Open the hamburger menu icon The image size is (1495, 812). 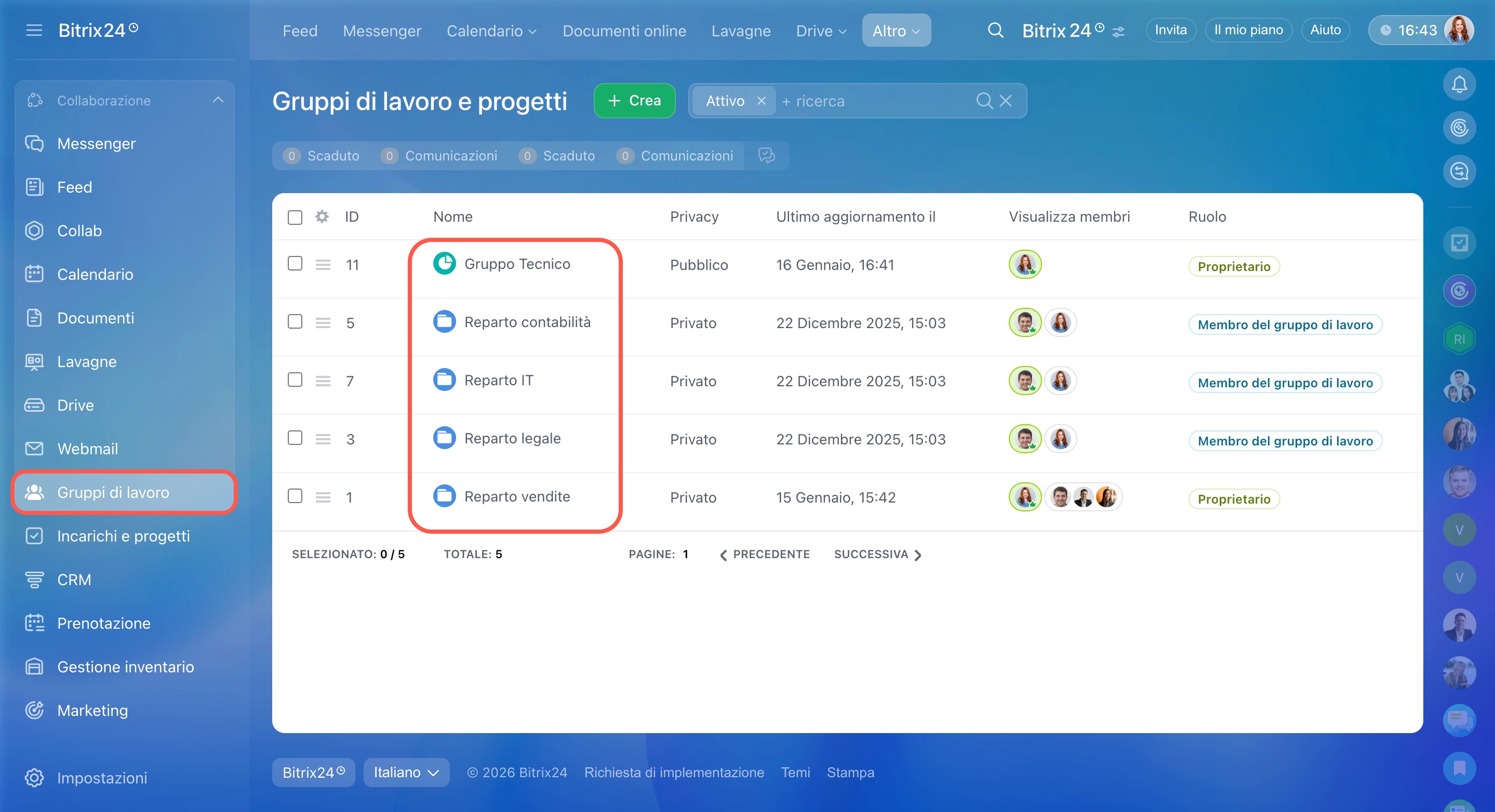[34, 30]
